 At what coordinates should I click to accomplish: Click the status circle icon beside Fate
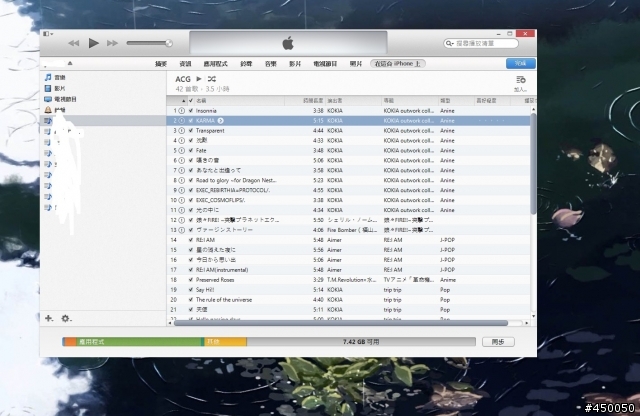(182, 150)
